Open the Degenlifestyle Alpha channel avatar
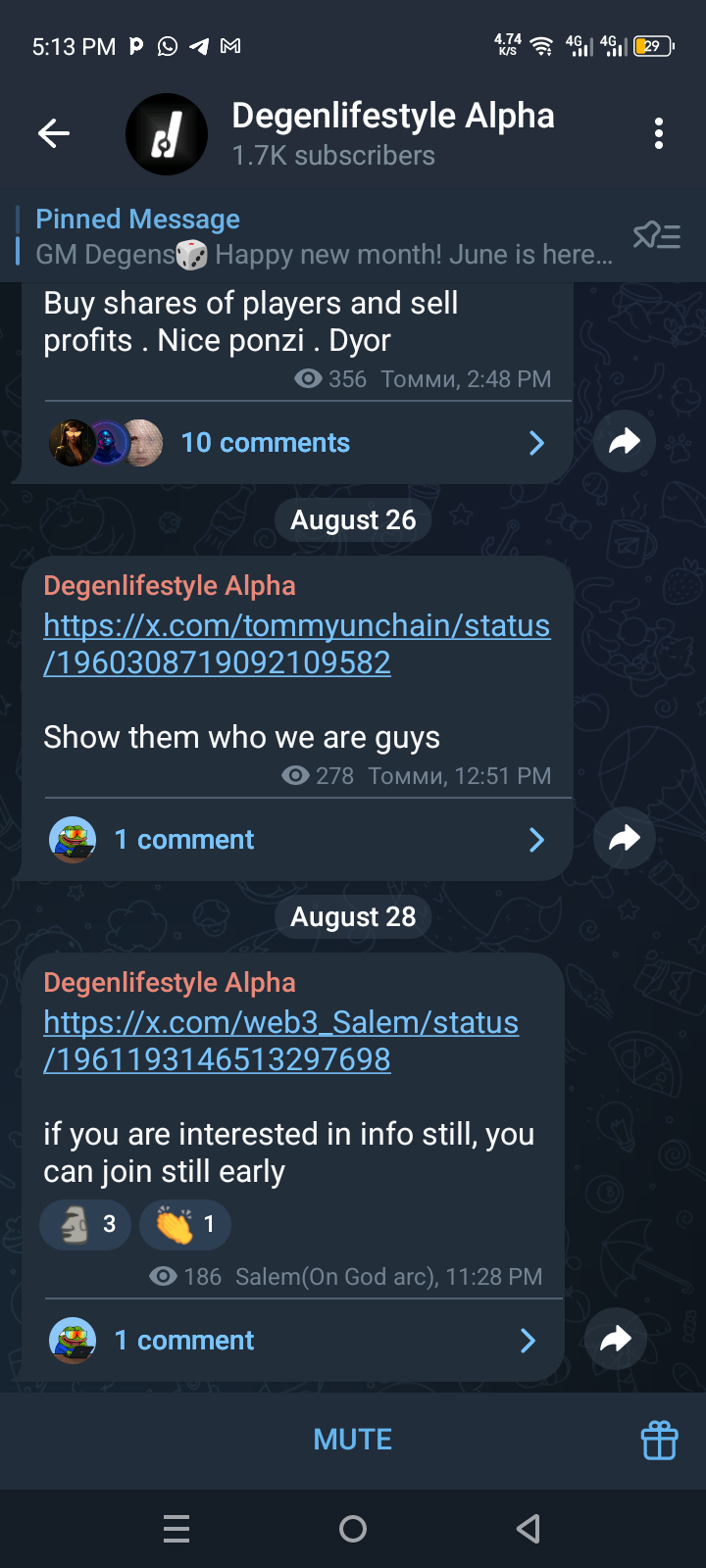 167,134
